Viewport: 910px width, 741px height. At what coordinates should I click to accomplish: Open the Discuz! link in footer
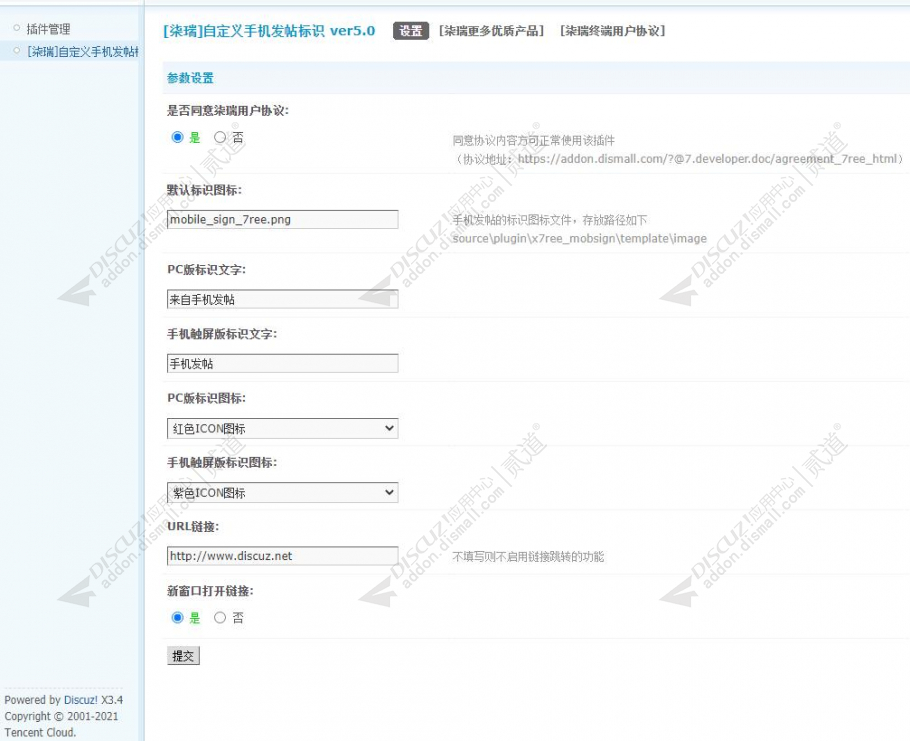(81, 700)
